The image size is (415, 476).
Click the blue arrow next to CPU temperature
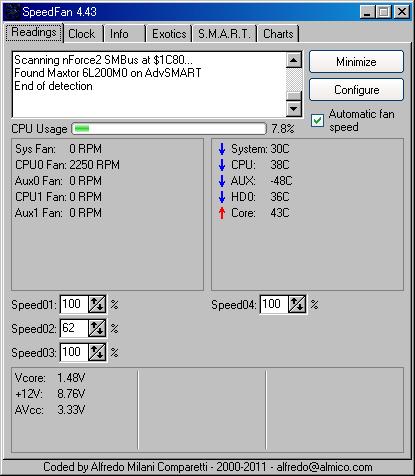[x=222, y=165]
